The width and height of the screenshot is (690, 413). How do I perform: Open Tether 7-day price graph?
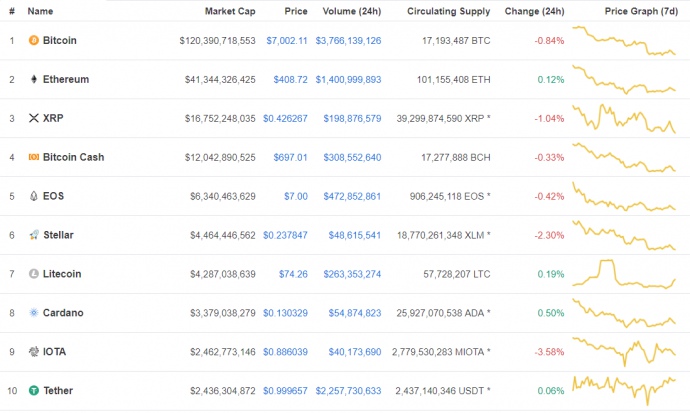pos(624,391)
